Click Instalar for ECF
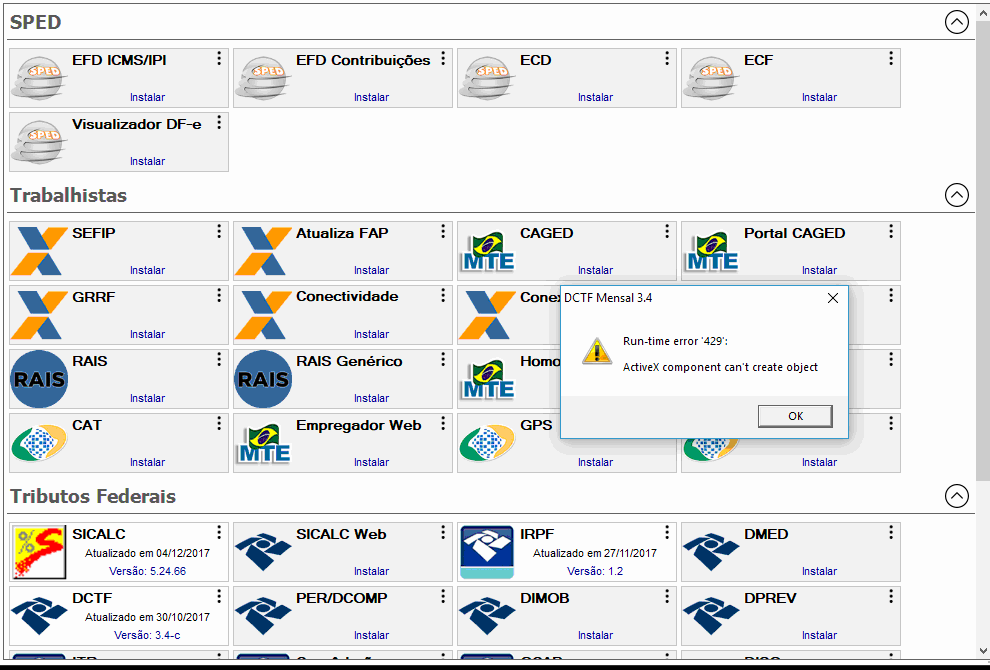This screenshot has width=990, height=670. click(819, 97)
